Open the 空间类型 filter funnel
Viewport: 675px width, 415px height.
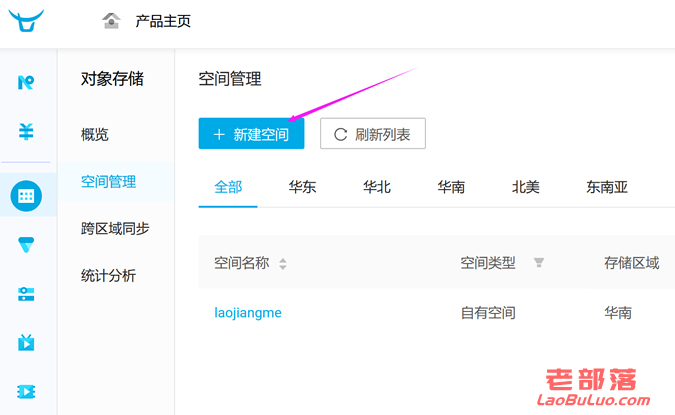(x=539, y=262)
